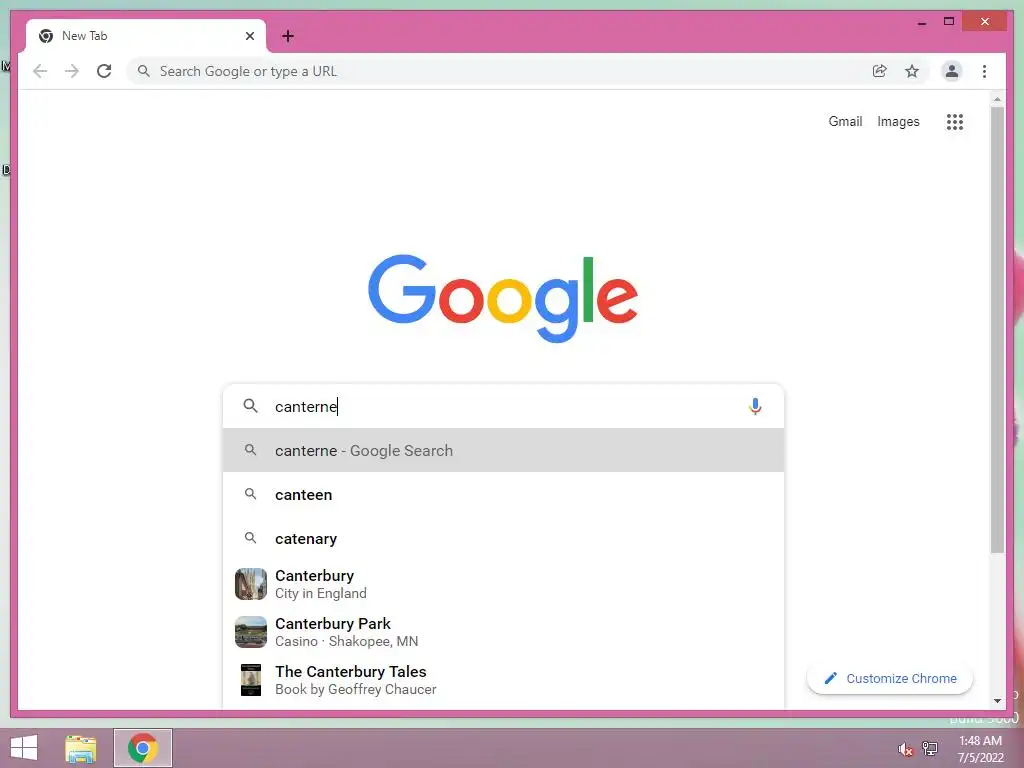Click the magnifier icon in Google search box
1024x768 pixels.
(x=250, y=406)
